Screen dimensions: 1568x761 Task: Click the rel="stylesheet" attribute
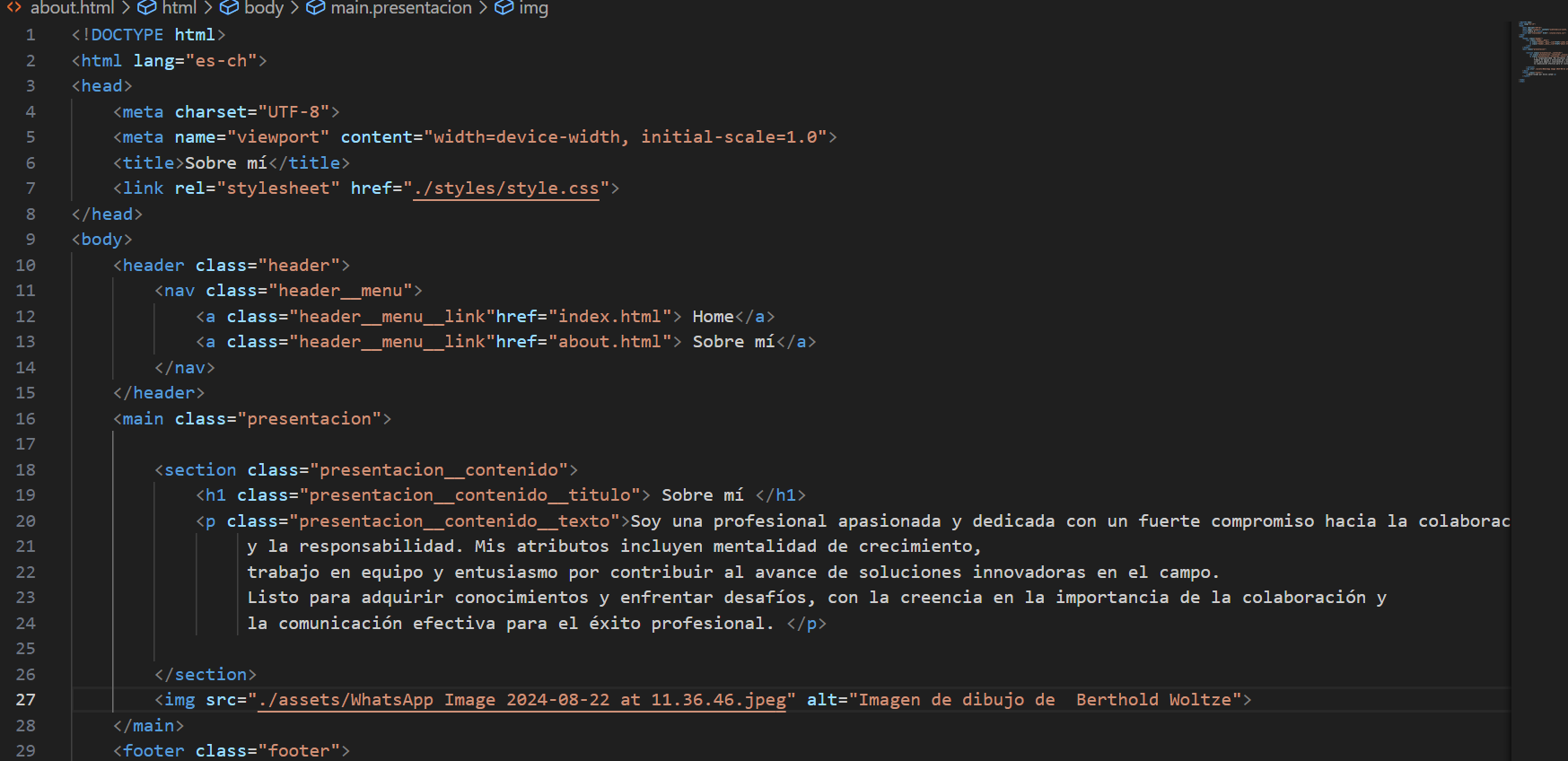(x=258, y=188)
